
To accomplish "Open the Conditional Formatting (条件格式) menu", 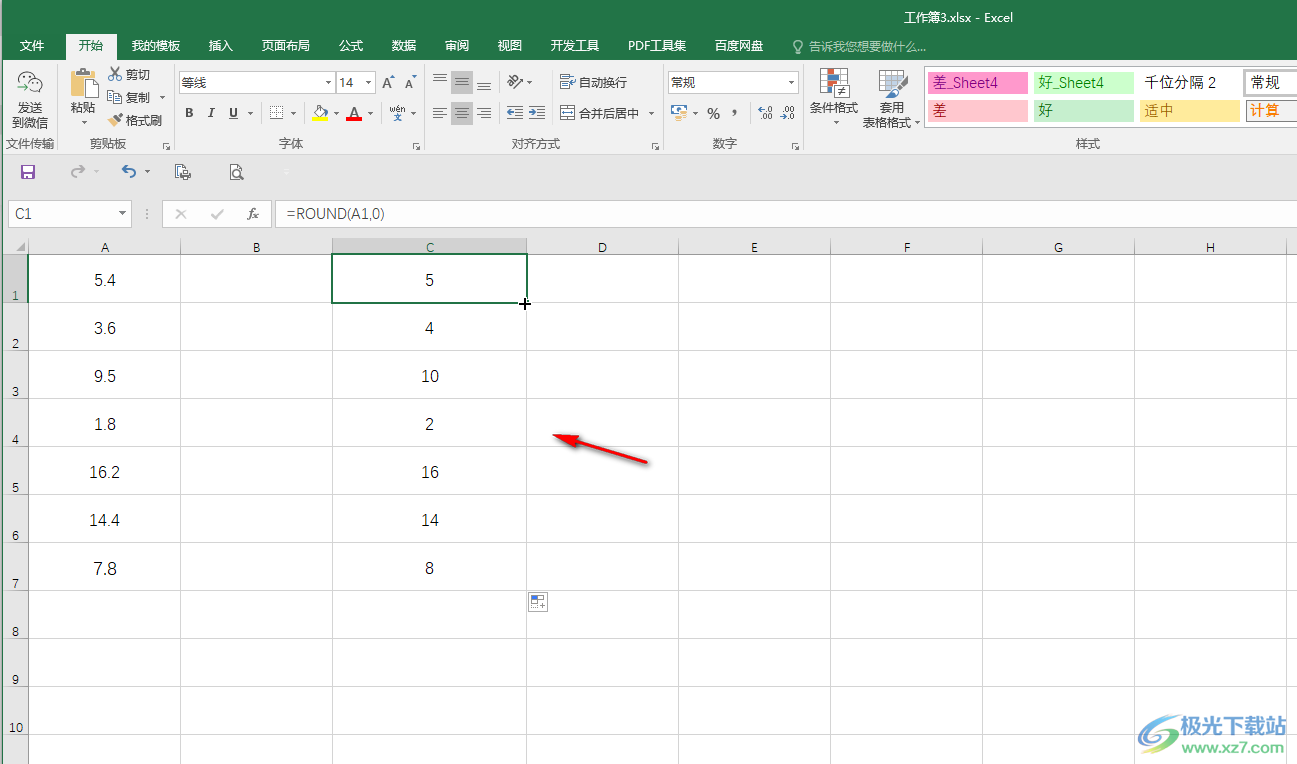I will click(833, 98).
